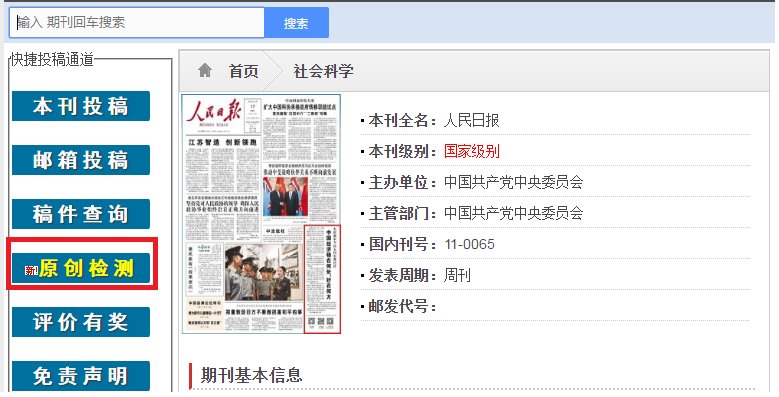The image size is (779, 397).
Task: Open 邮箱投稿 email submission
Action: click(x=80, y=160)
